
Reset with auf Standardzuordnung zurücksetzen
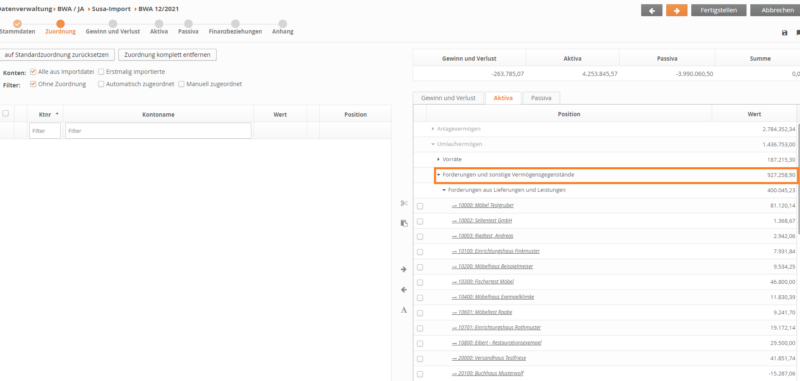click(57, 55)
